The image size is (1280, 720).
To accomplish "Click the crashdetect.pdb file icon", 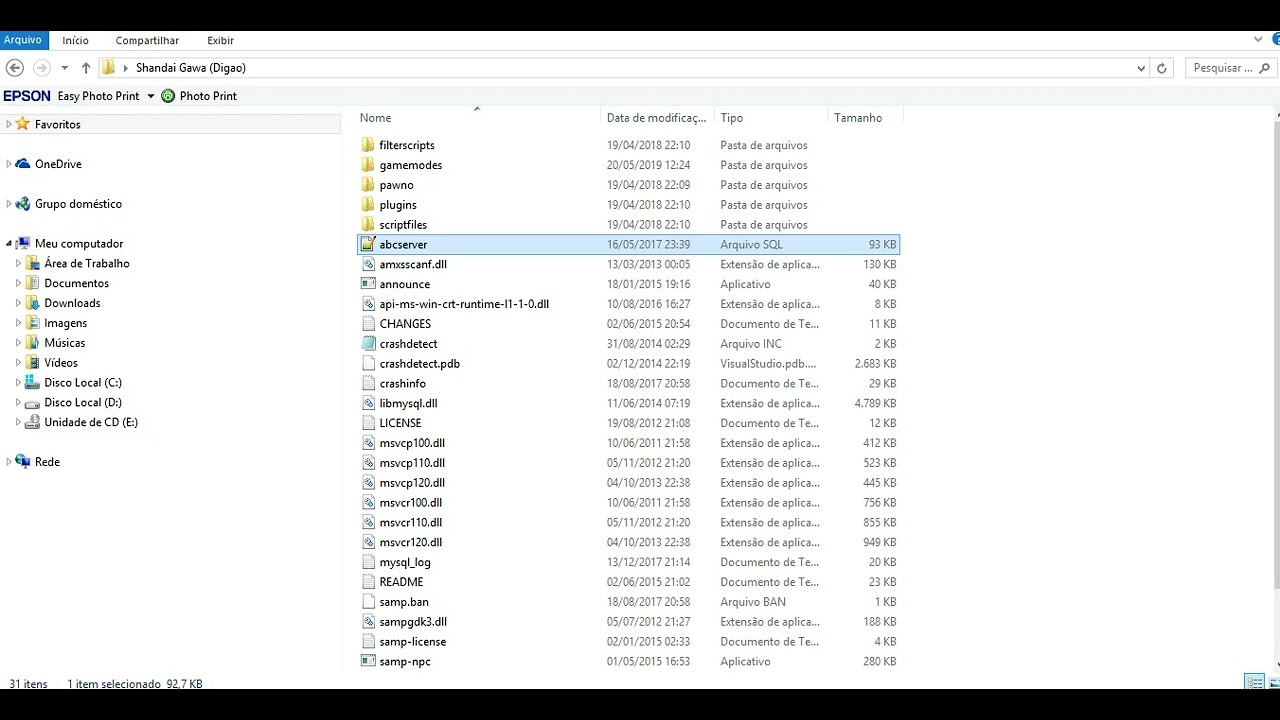I will 368,364.
